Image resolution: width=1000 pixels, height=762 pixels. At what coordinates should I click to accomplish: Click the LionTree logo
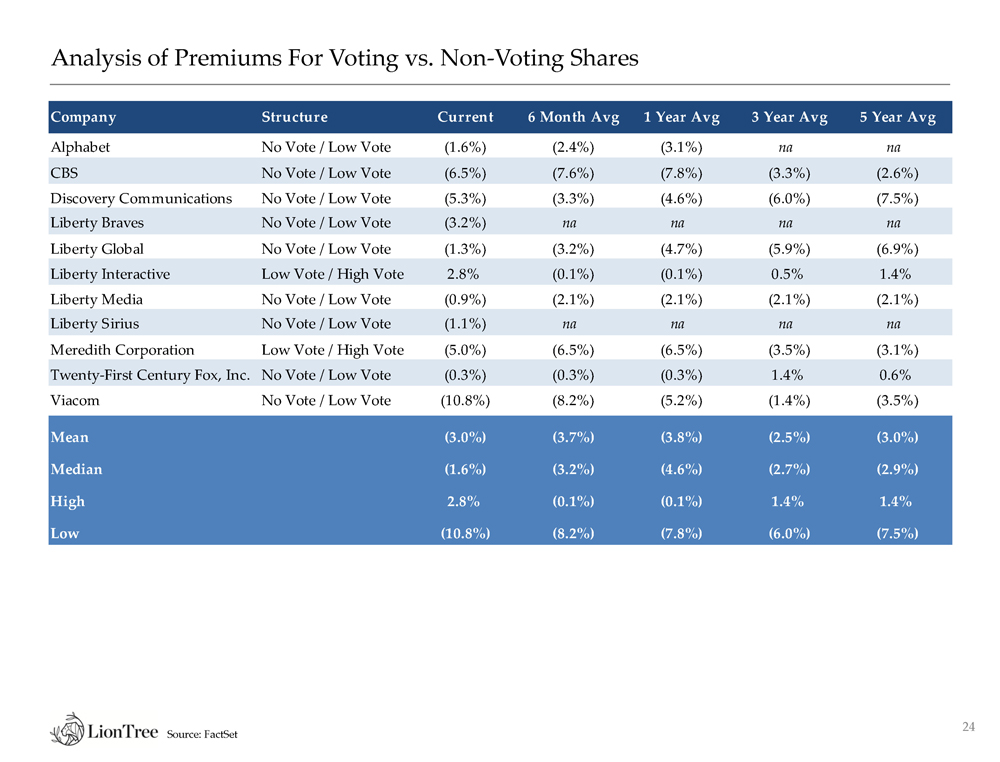(104, 729)
